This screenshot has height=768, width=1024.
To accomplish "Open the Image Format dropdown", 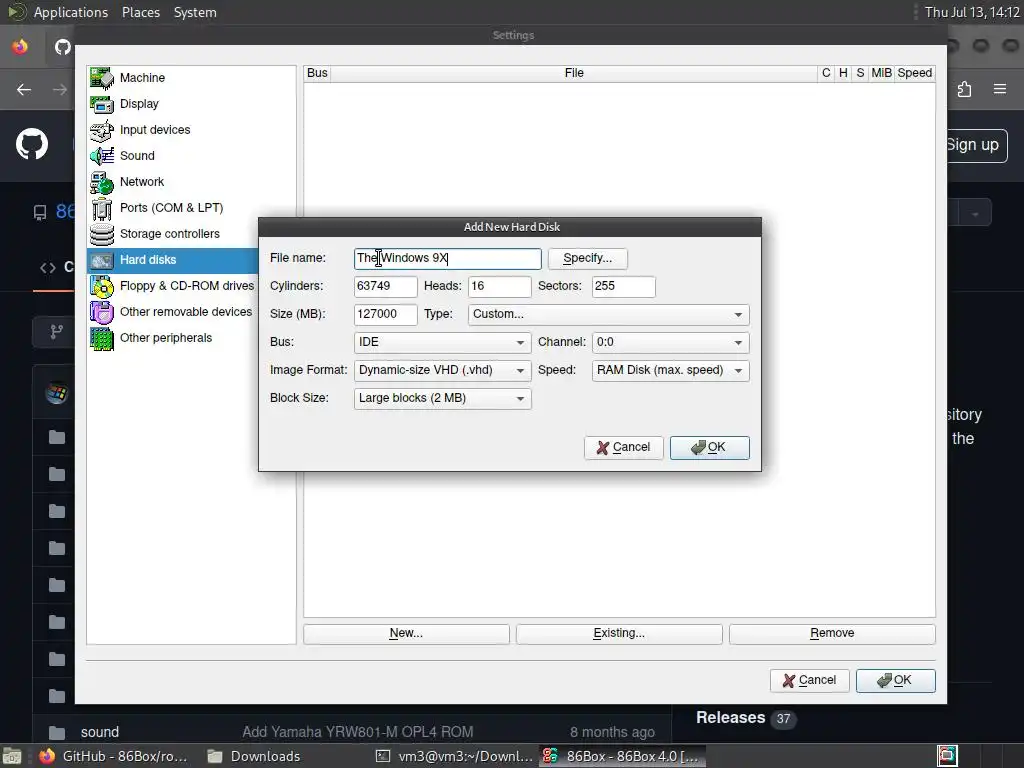I will pyautogui.click(x=442, y=370).
